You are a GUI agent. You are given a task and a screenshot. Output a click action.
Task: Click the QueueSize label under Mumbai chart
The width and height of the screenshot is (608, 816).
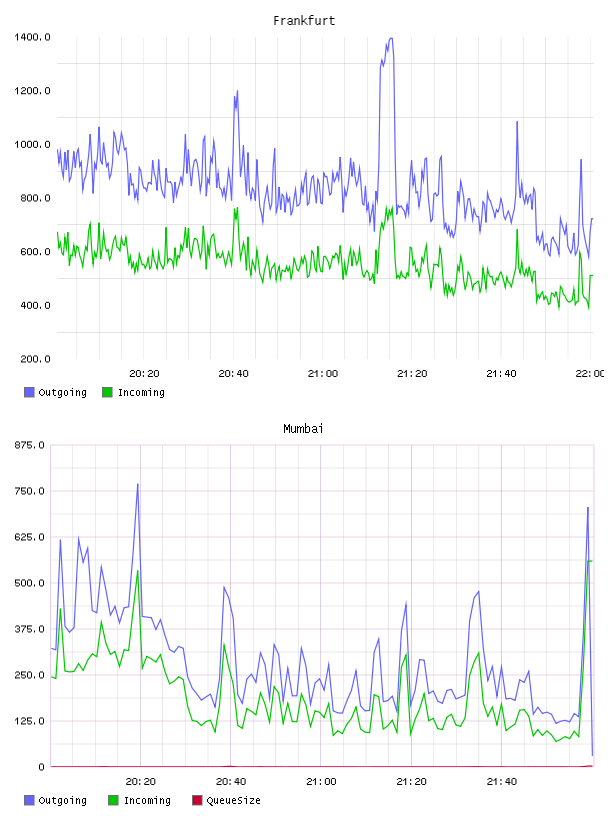click(x=233, y=800)
